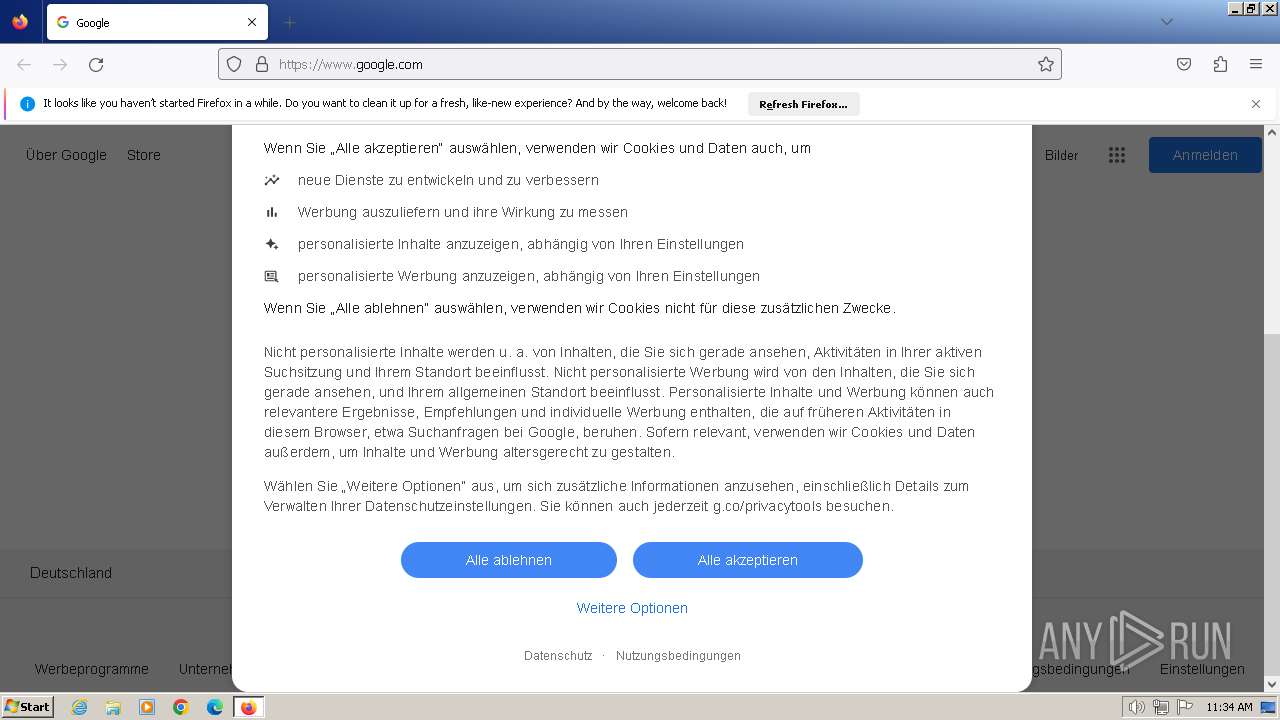Click the info icon in notification bar
Viewport: 1280px width, 720px height.
[x=28, y=104]
